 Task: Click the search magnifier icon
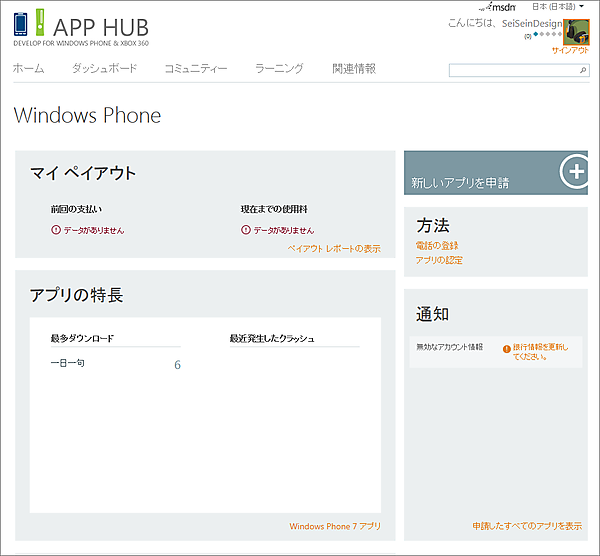(583, 71)
